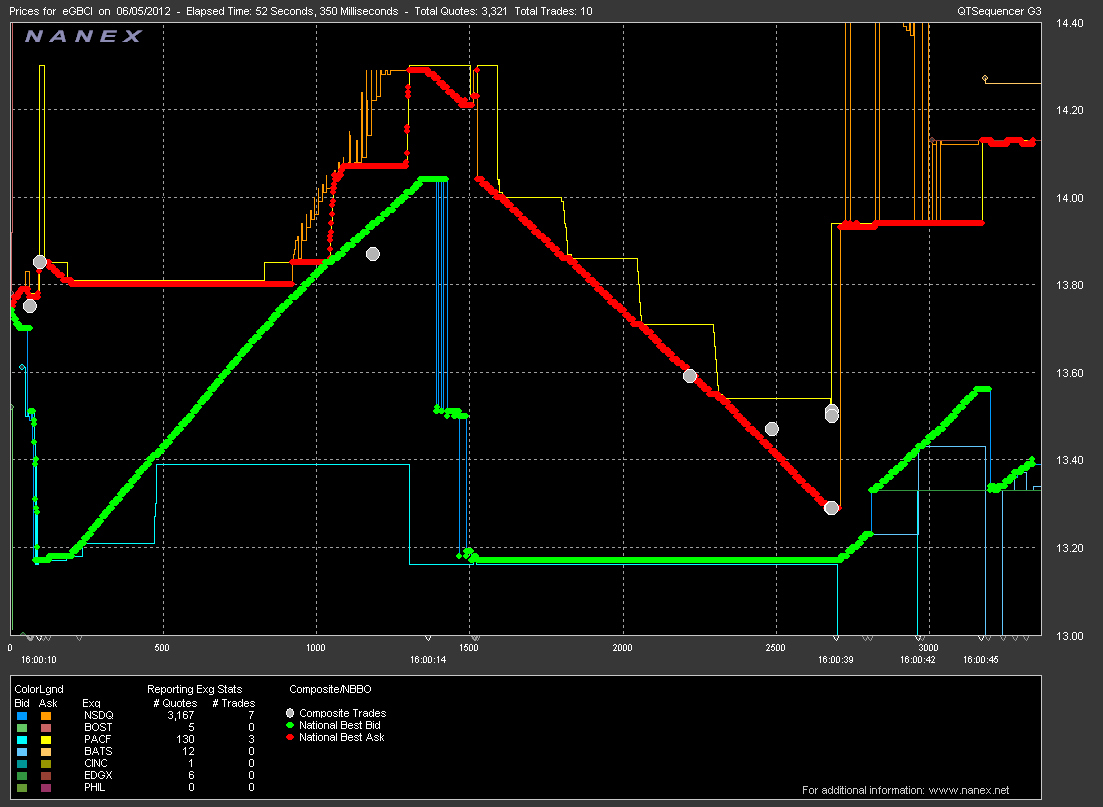The width and height of the screenshot is (1103, 807).
Task: Click the NSDQ quote count 3,167
Action: (x=181, y=716)
